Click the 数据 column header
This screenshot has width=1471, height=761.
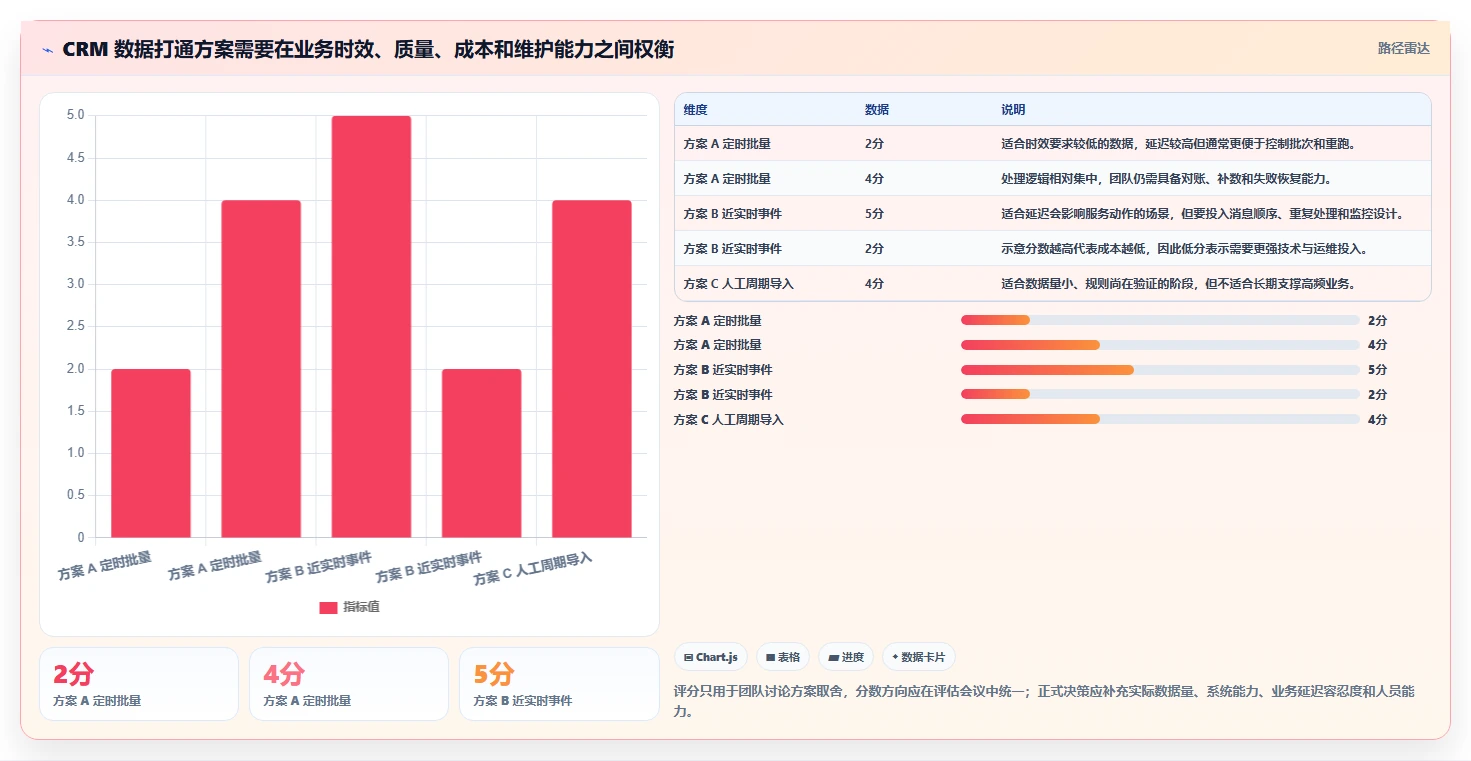click(x=877, y=110)
